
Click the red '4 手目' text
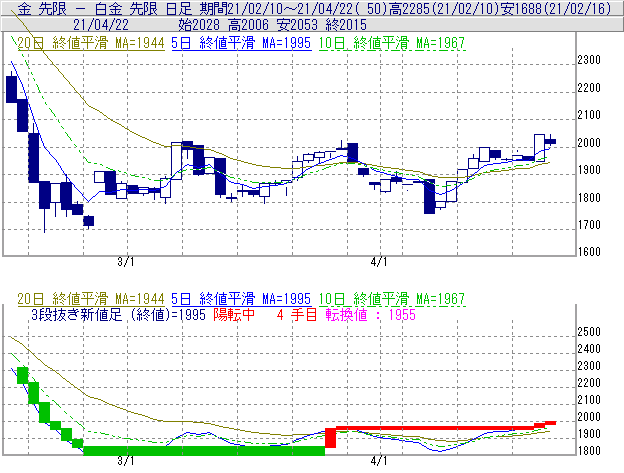click(297, 315)
